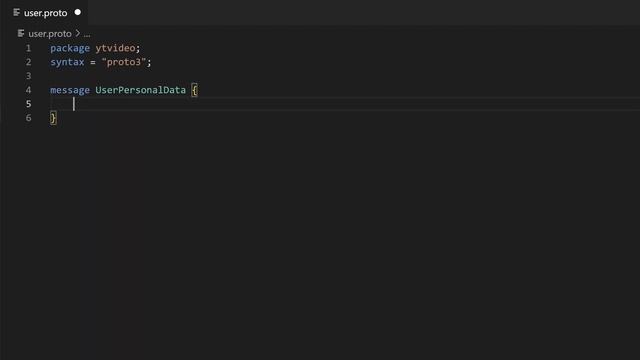The width and height of the screenshot is (640, 360).
Task: Expand the breadcrumb ellipsis symbol list
Action: 87,34
